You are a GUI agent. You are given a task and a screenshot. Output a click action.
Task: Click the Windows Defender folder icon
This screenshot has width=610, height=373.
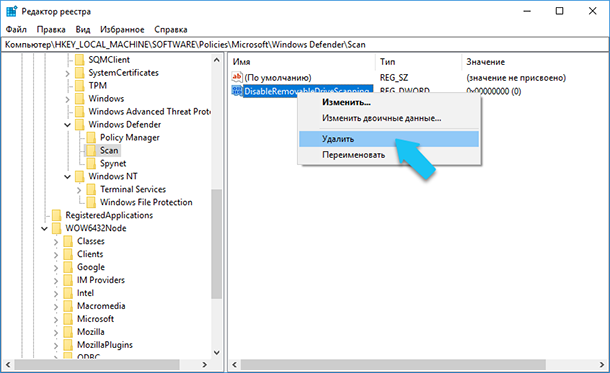coord(79,124)
